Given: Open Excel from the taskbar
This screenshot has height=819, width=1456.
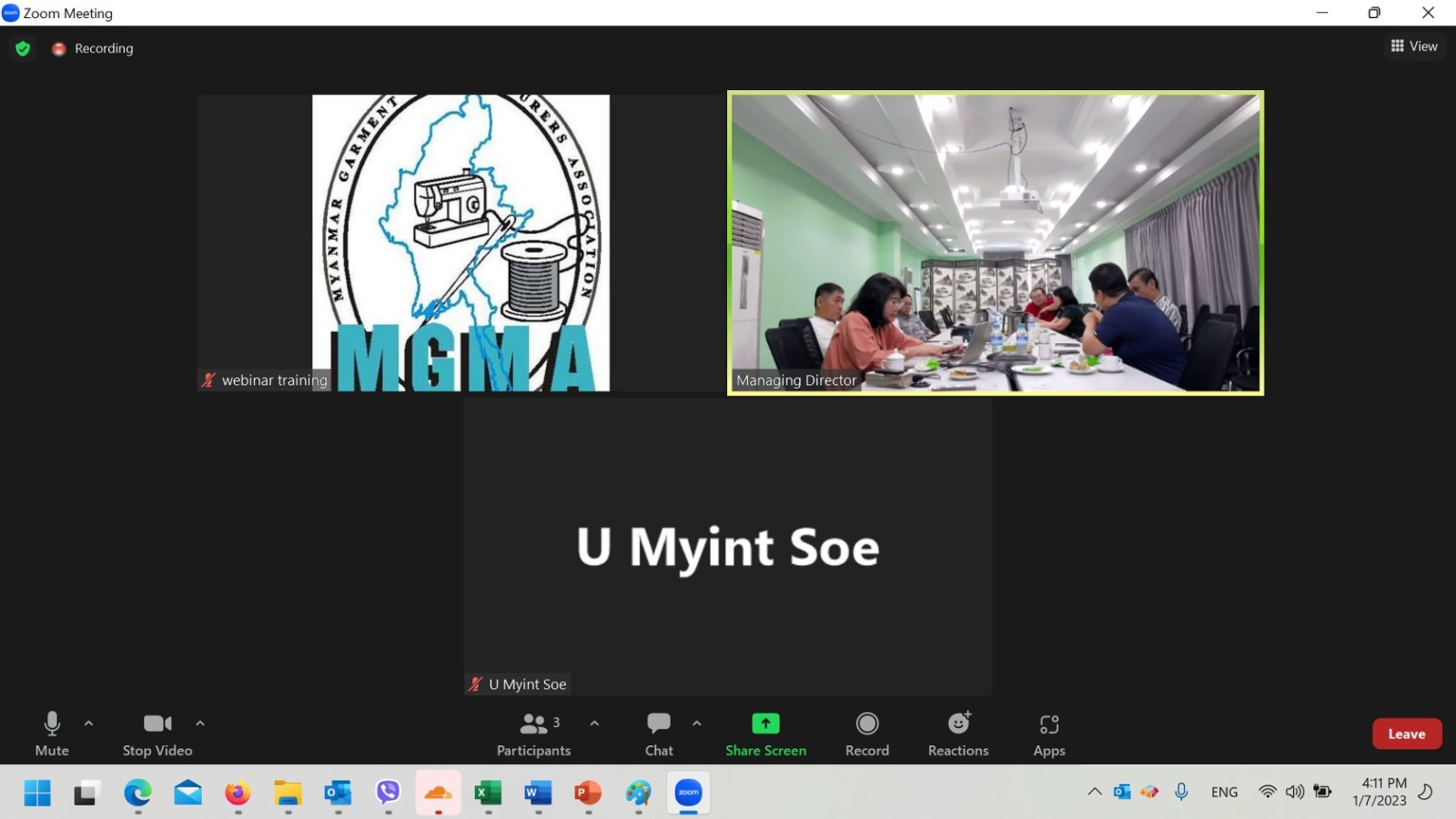Looking at the screenshot, I should click(489, 794).
